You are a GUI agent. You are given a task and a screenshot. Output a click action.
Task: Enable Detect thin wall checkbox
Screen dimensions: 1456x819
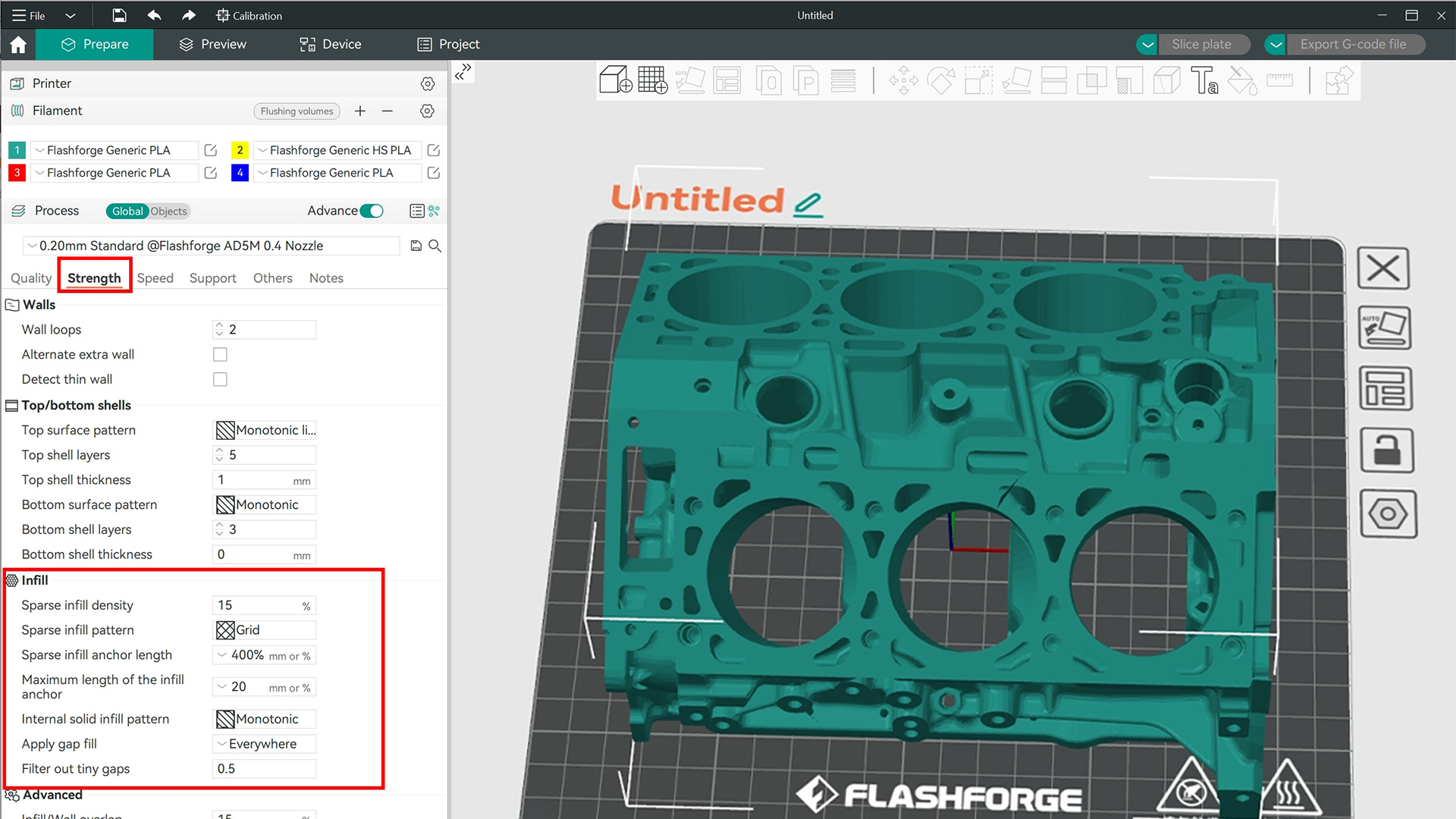coord(220,379)
